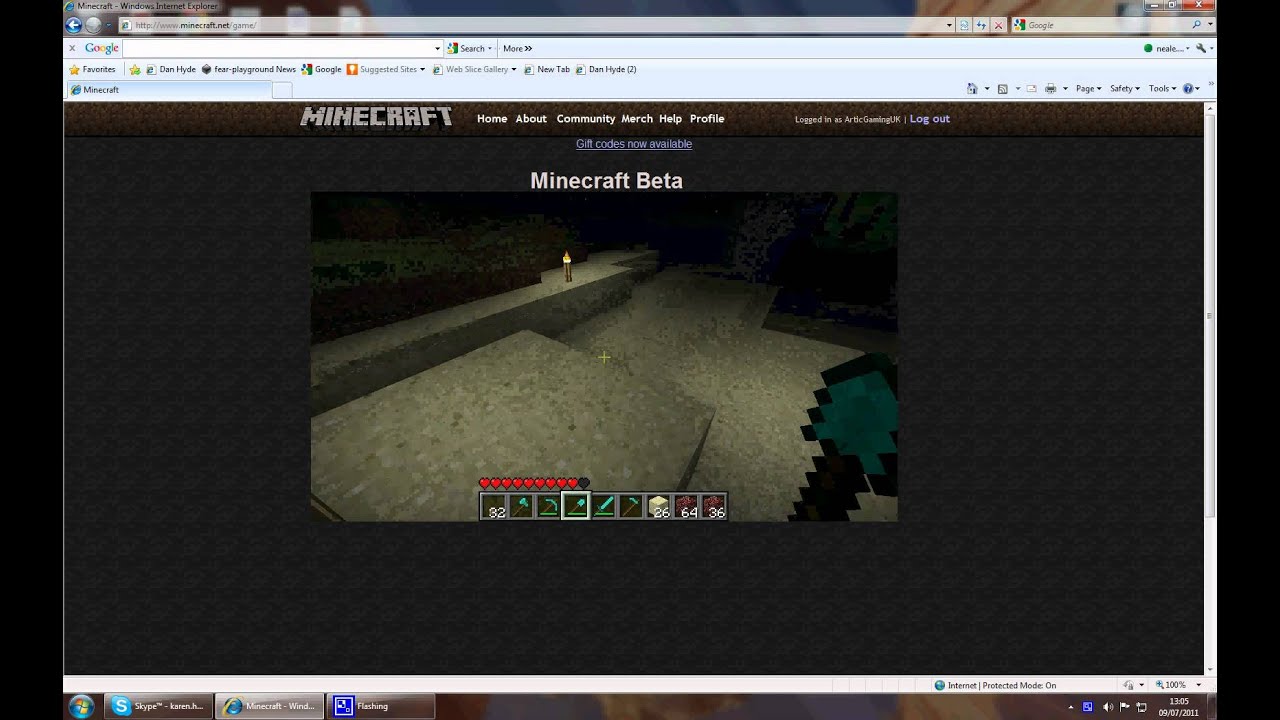Click the Print icon in command bar

click(x=1050, y=89)
